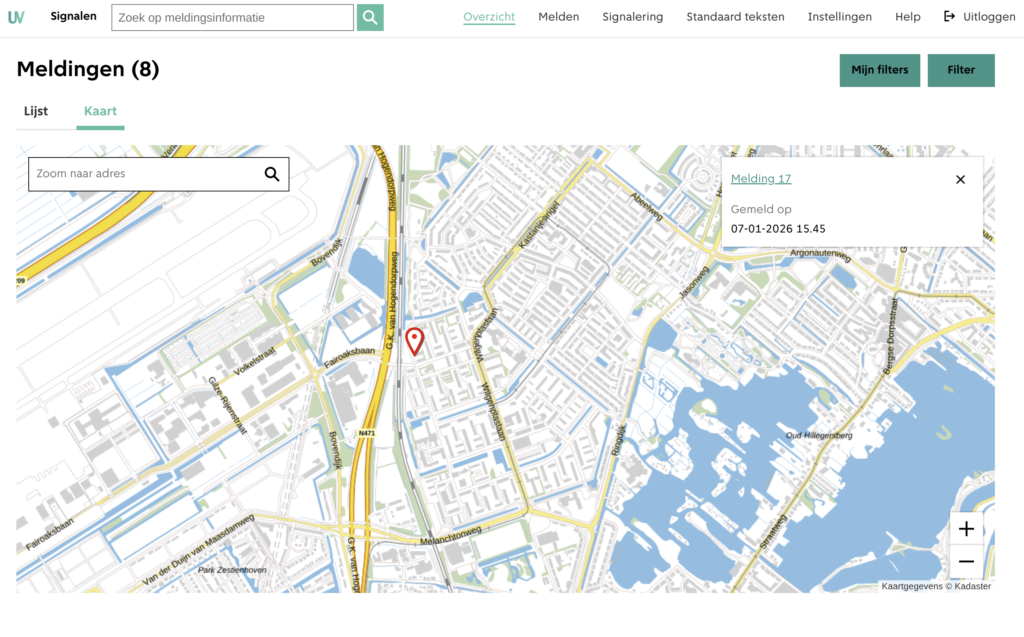Zoom out the map with minus button
Viewport: 1024px width, 637px height.
click(x=966, y=562)
